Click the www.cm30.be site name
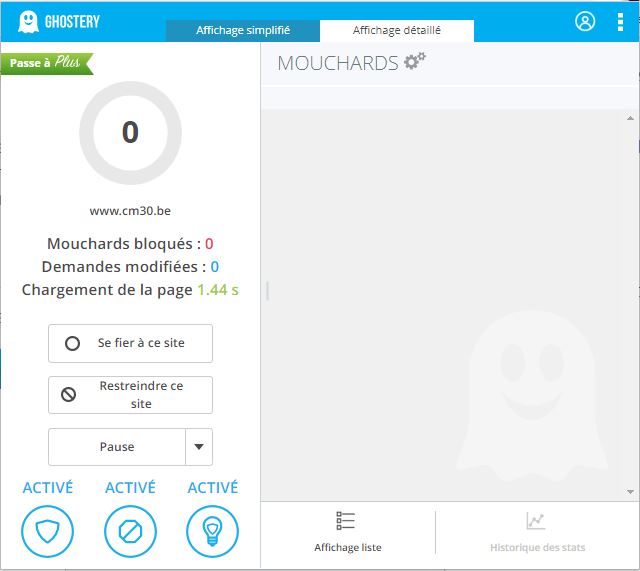This screenshot has height=571, width=640. point(130,211)
